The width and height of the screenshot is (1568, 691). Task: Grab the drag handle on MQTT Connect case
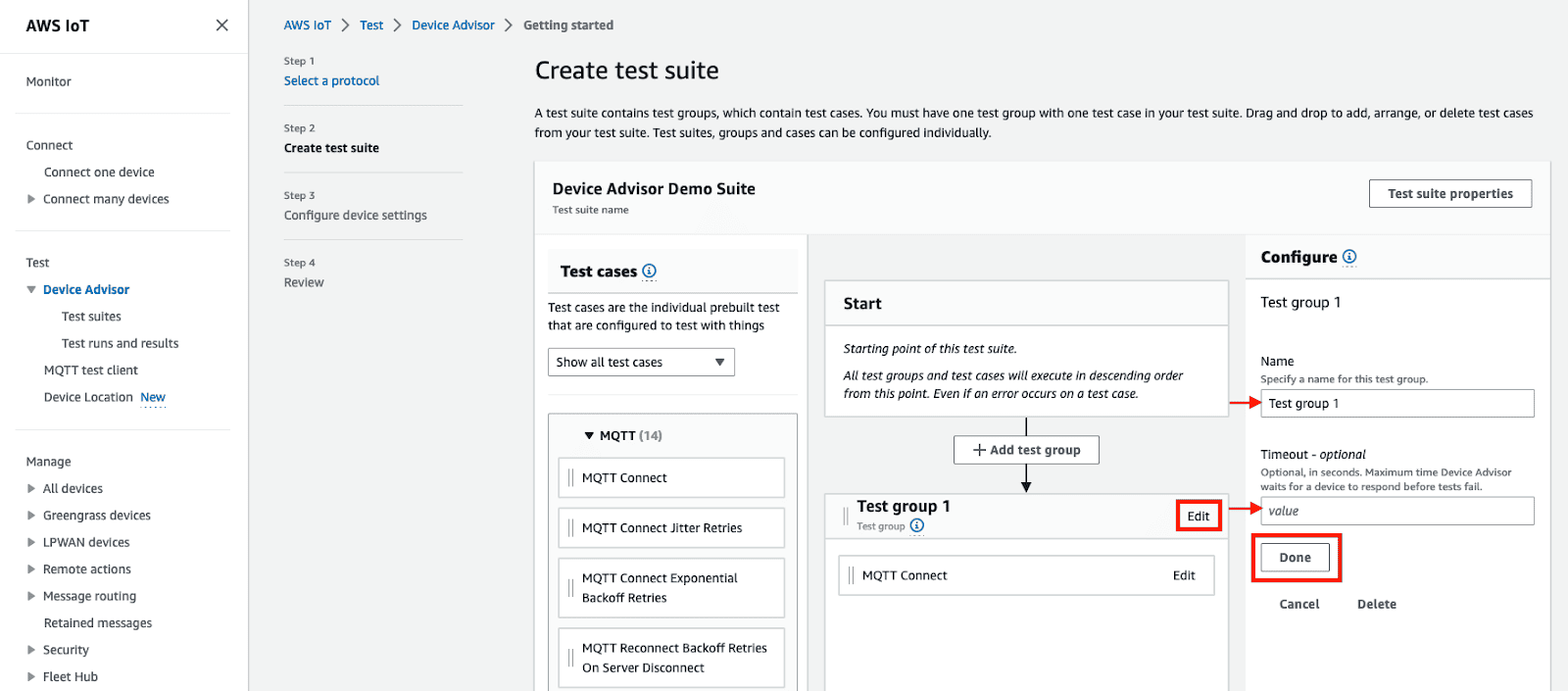(569, 477)
